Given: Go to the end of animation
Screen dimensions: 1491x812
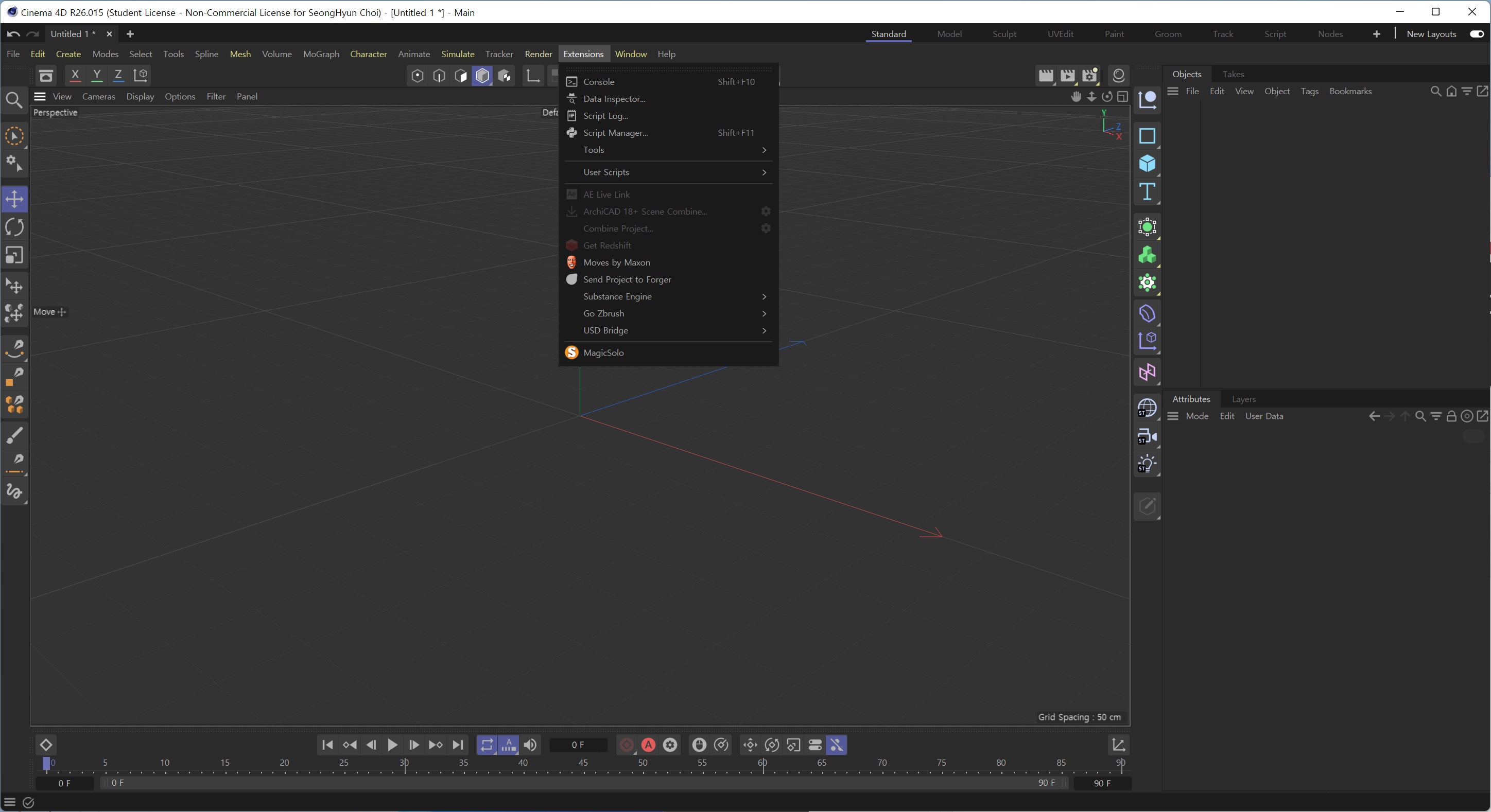Looking at the screenshot, I should coord(458,745).
